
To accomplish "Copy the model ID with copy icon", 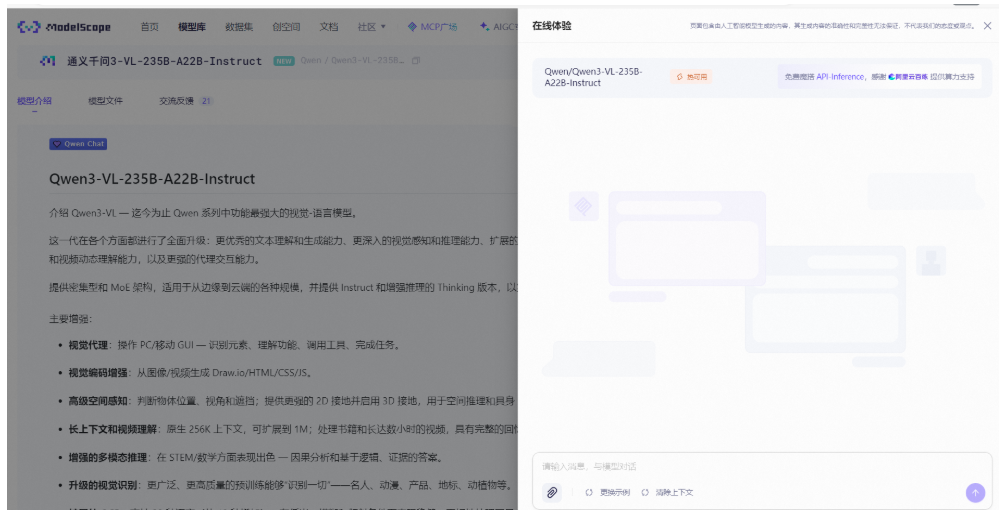I will coord(416,61).
